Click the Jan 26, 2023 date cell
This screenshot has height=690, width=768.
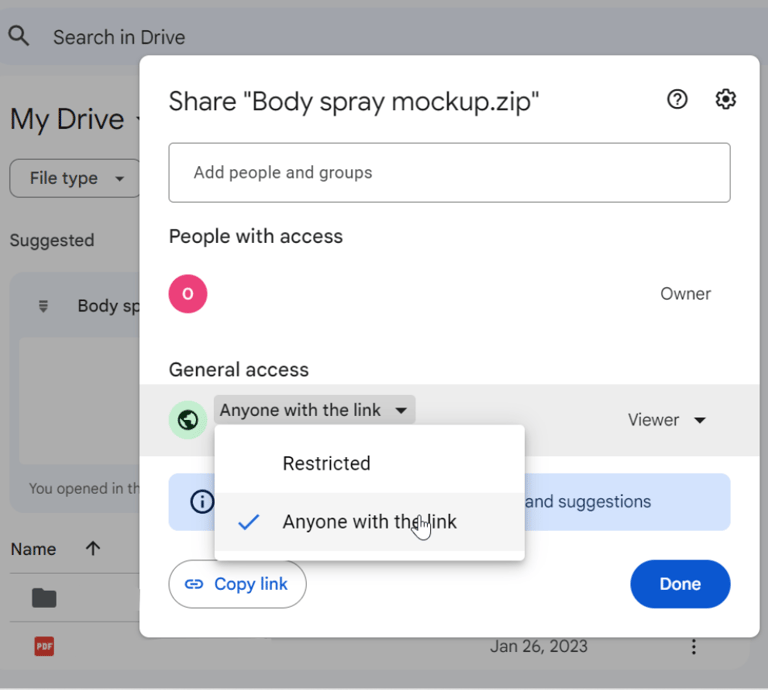coord(538,646)
